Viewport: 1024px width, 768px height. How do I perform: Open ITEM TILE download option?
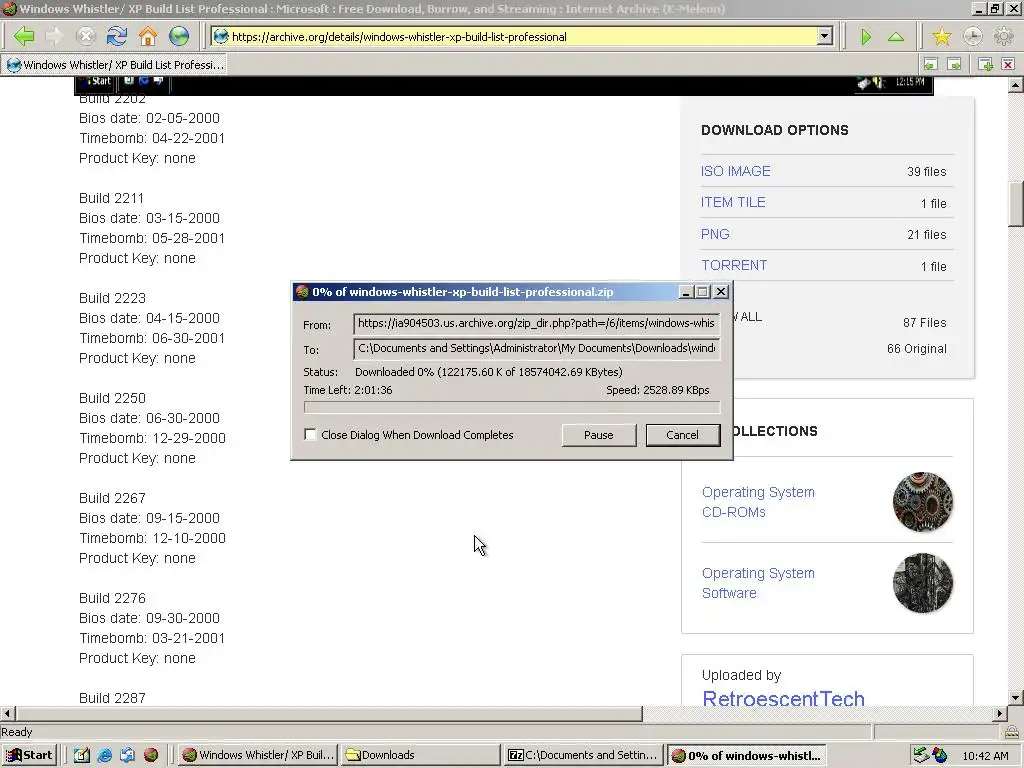(733, 202)
